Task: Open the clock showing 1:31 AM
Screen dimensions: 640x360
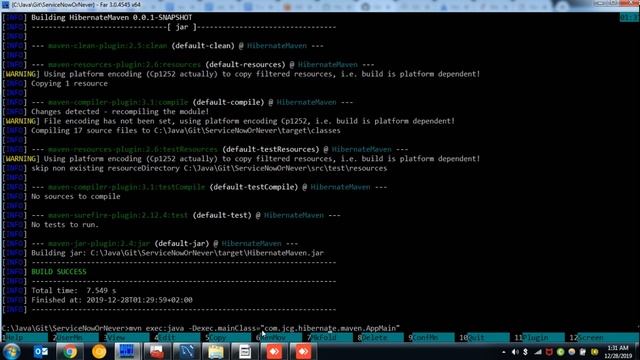Action: 618,352
